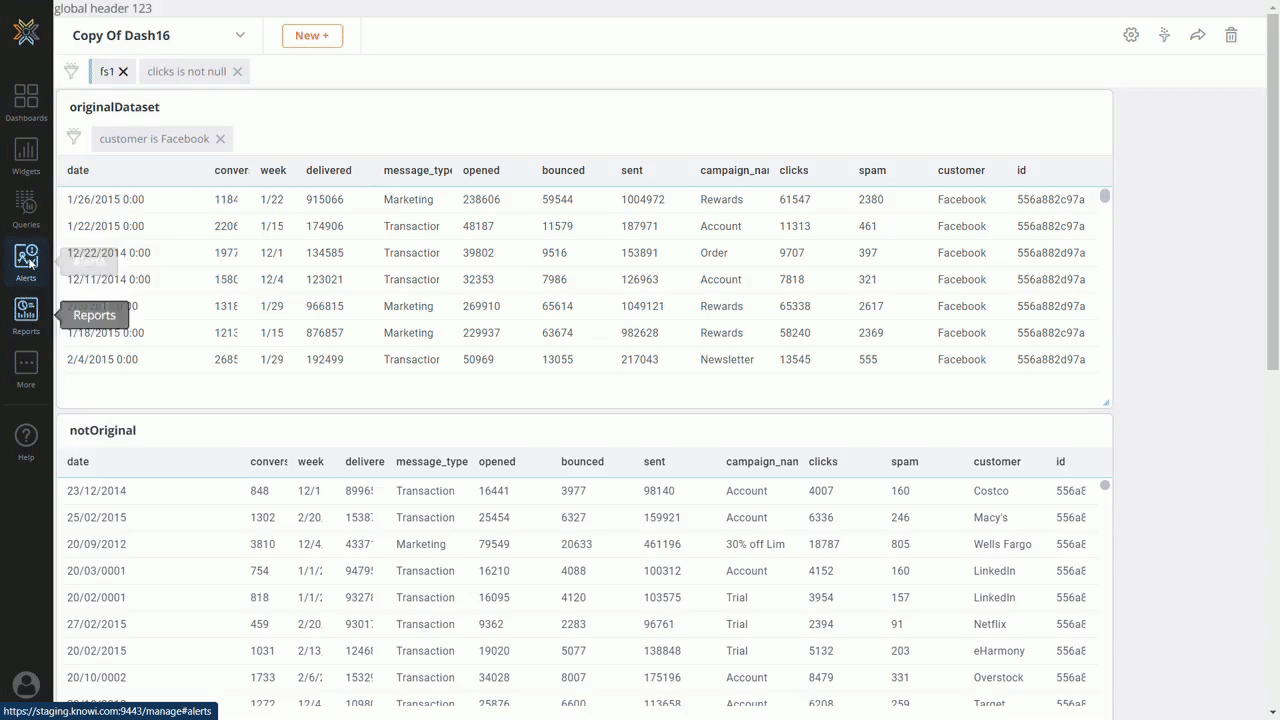Select the '30% off Lim' campaign cell
The height and width of the screenshot is (720, 1280).
(x=755, y=544)
